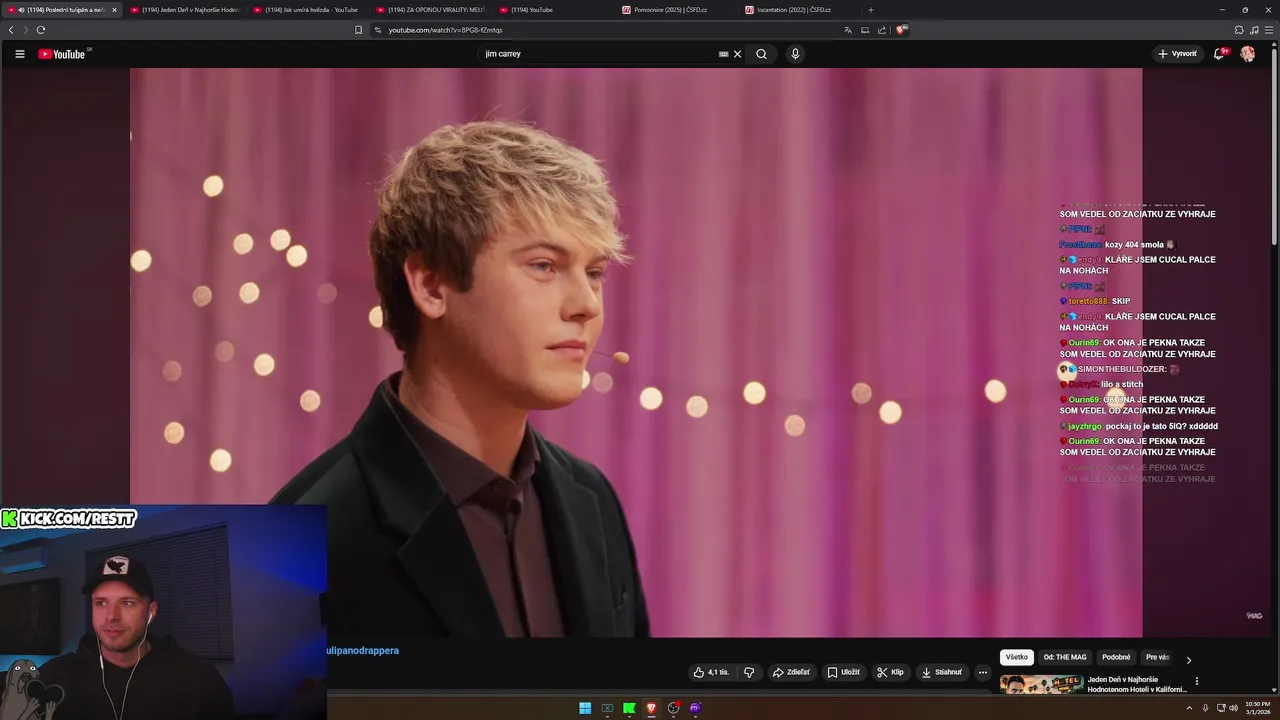This screenshot has height=720, width=1280.
Task: Click inside the jim carrey search field
Action: [598, 54]
